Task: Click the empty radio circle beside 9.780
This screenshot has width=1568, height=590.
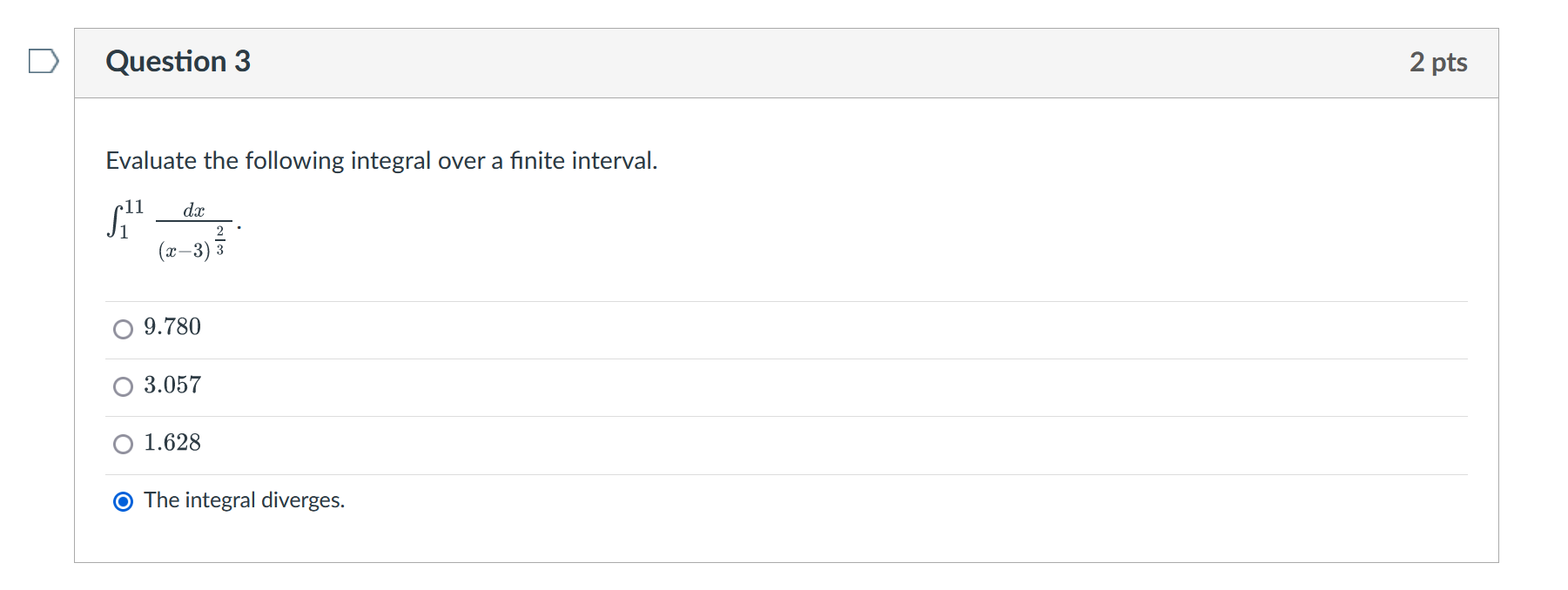Action: click(124, 330)
